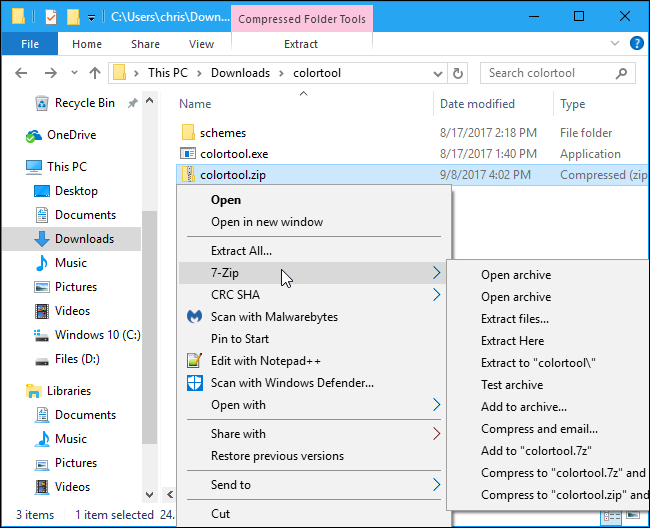Click the Date modified column header
The width and height of the screenshot is (650, 528).
[x=478, y=104]
